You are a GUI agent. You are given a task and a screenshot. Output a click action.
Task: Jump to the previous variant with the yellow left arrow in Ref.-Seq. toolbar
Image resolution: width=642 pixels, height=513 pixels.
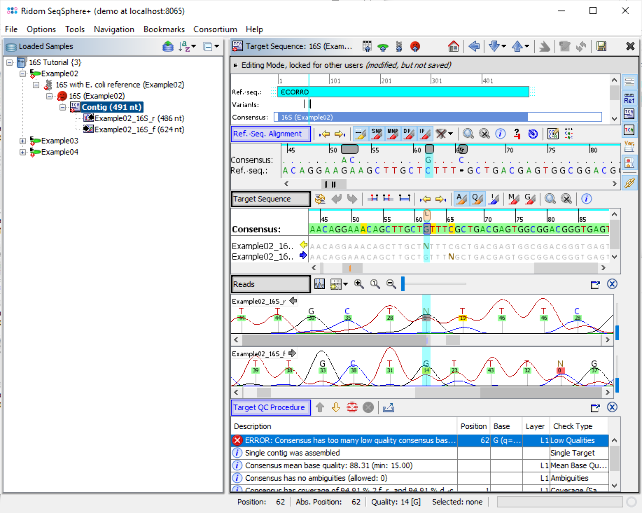(x=324, y=134)
